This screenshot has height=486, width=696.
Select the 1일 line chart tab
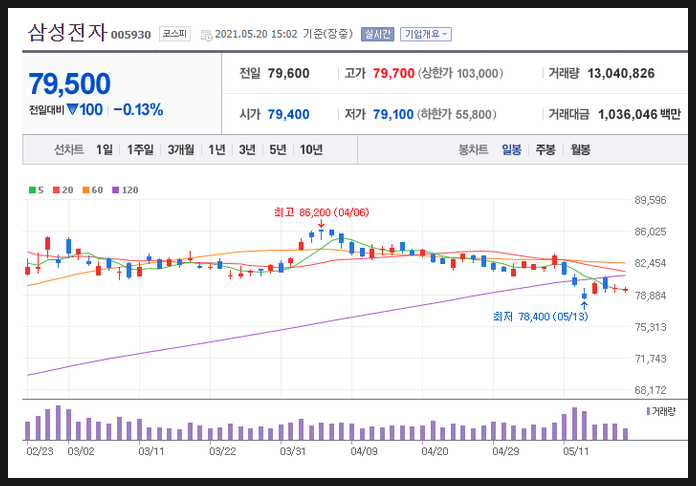[x=104, y=150]
